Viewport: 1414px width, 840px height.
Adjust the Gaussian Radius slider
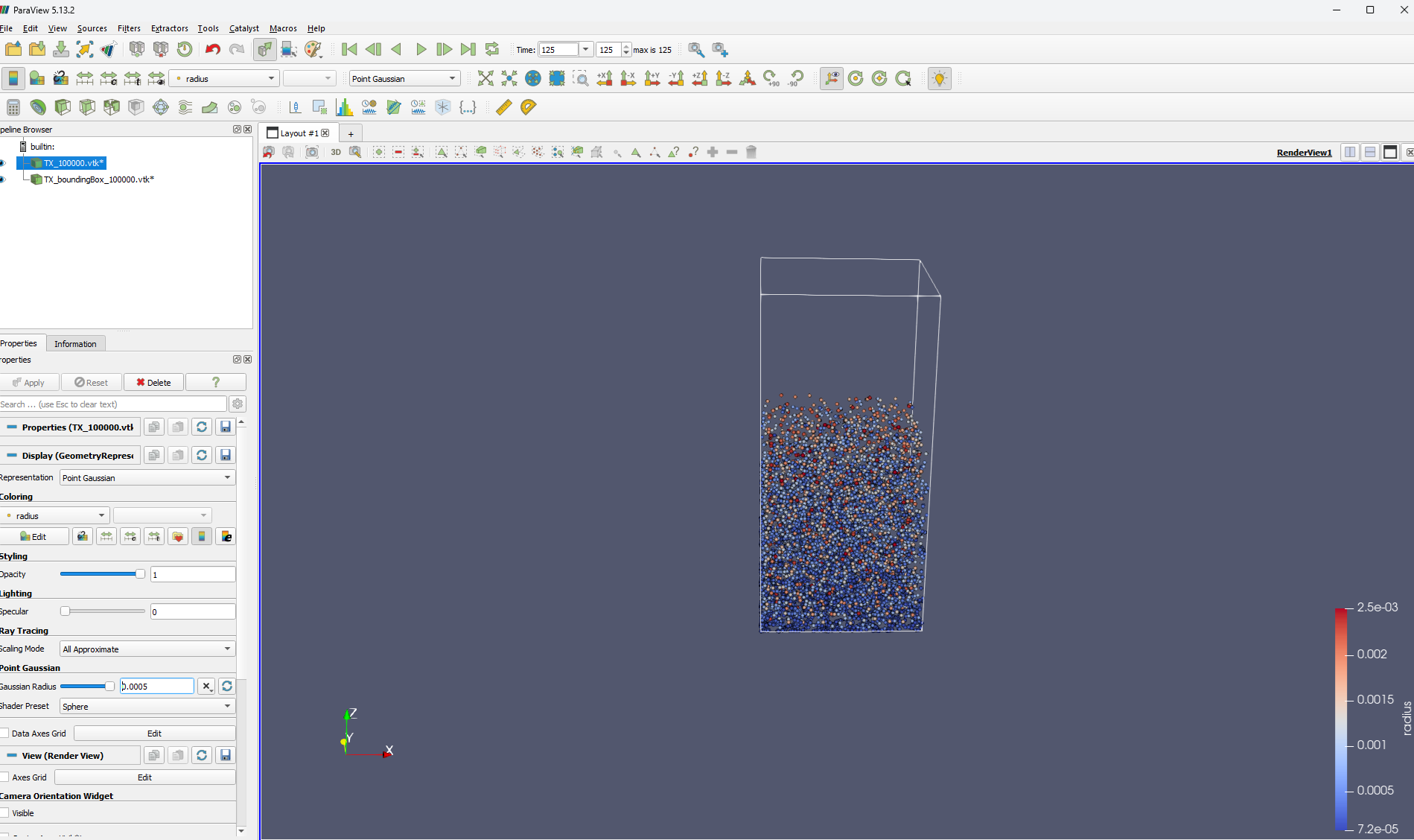[x=88, y=686]
